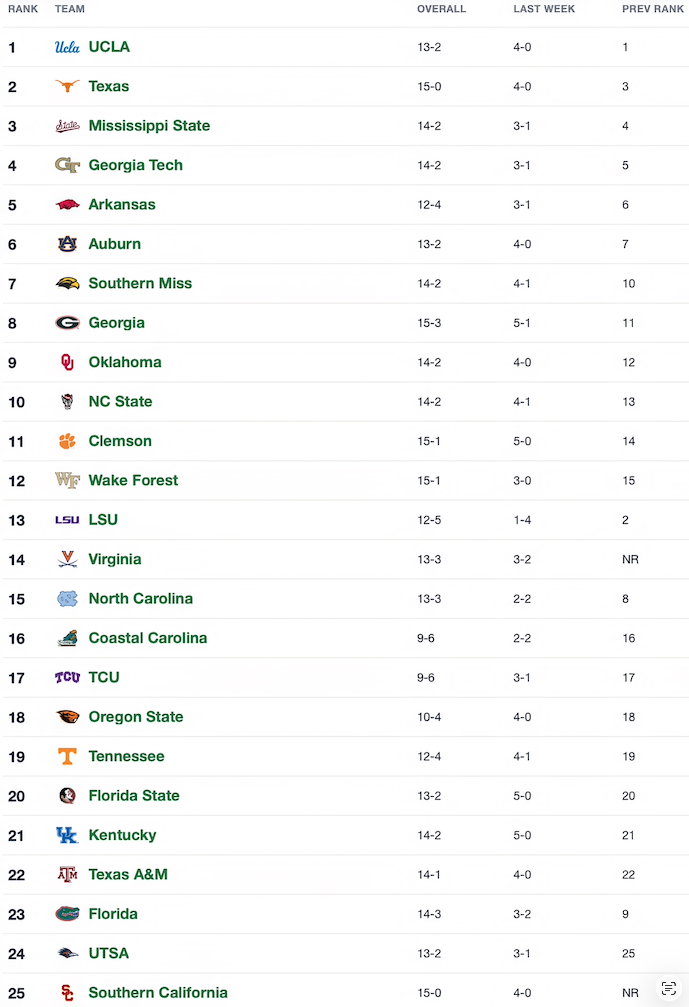Click the Kentucky Wildcats logo icon

click(67, 835)
